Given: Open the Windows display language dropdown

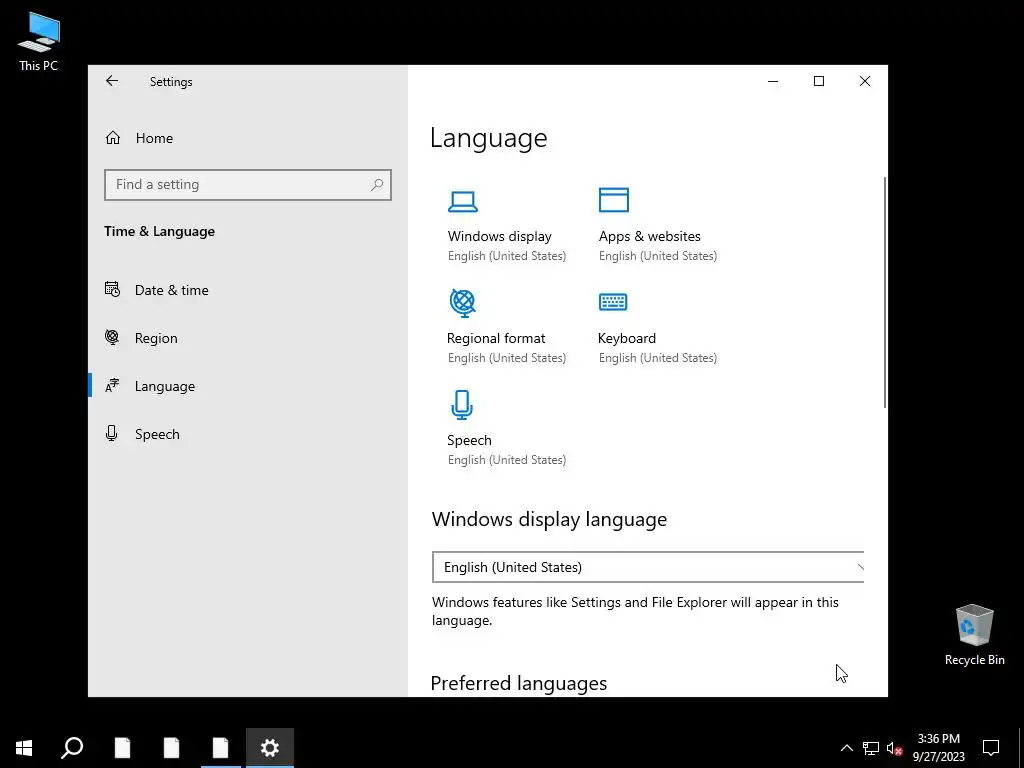Looking at the screenshot, I should pyautogui.click(x=648, y=567).
